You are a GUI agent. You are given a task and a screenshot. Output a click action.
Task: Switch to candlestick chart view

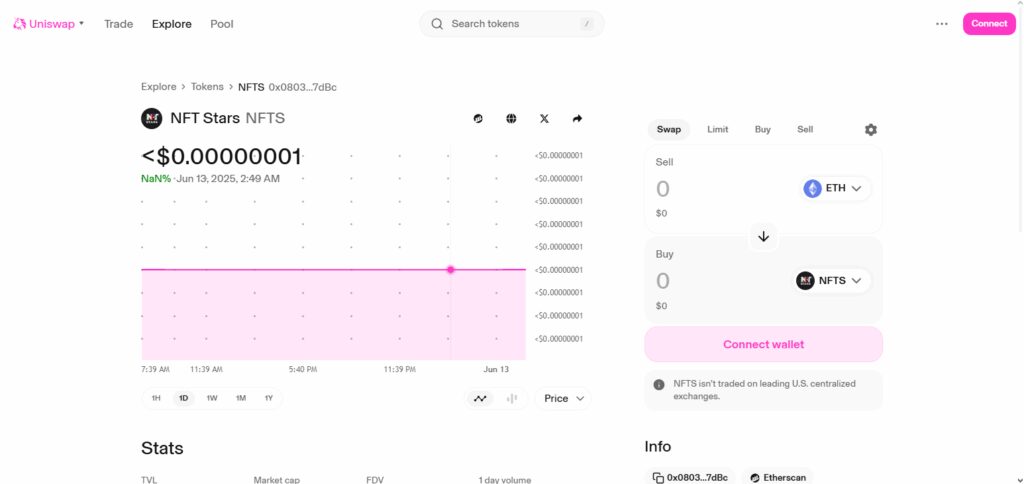511,398
